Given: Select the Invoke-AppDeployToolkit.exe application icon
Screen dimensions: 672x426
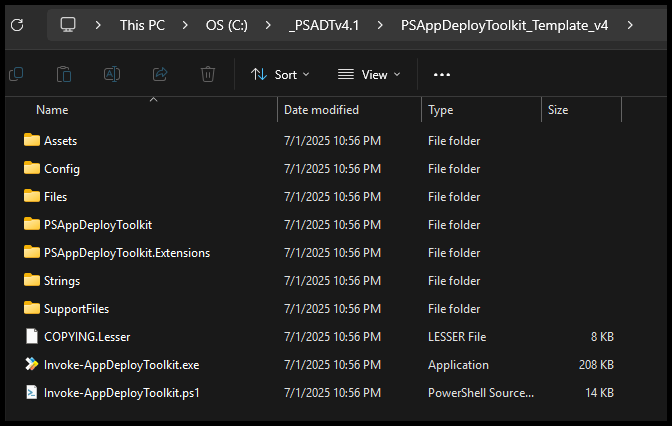Looking at the screenshot, I should point(31,365).
